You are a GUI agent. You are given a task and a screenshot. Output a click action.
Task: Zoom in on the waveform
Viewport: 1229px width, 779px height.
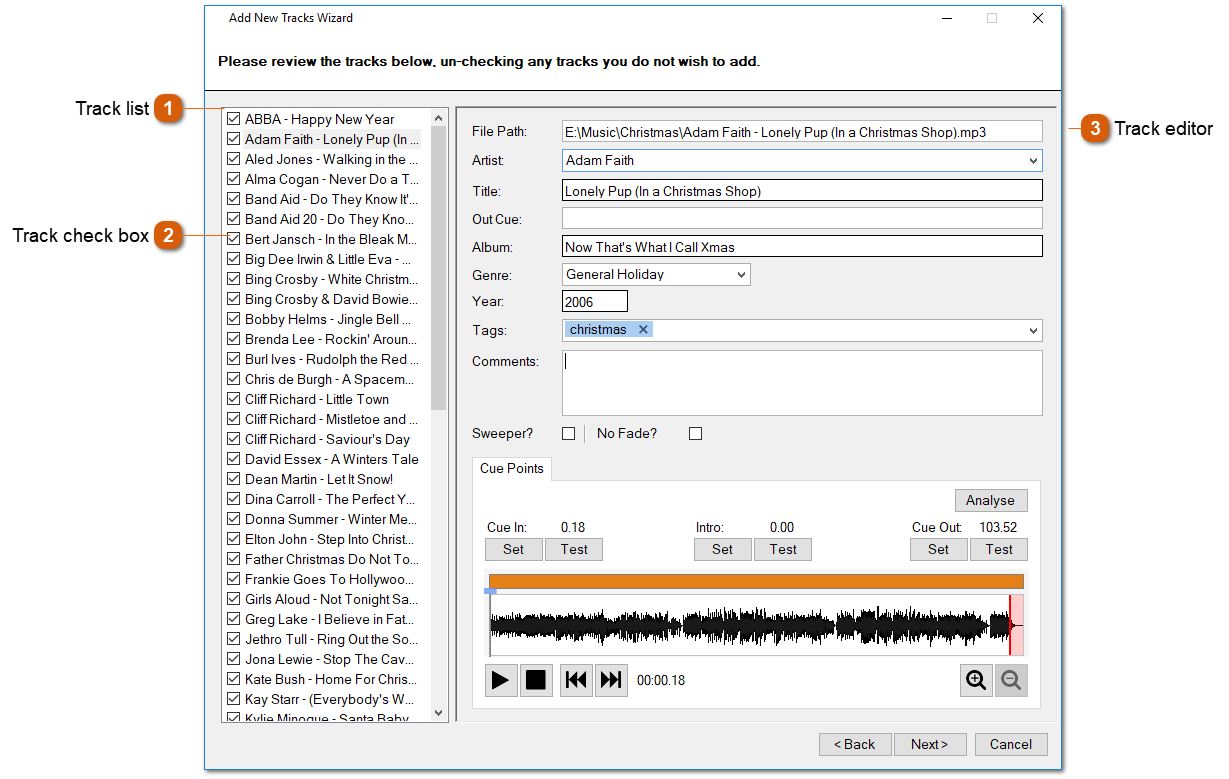(976, 680)
